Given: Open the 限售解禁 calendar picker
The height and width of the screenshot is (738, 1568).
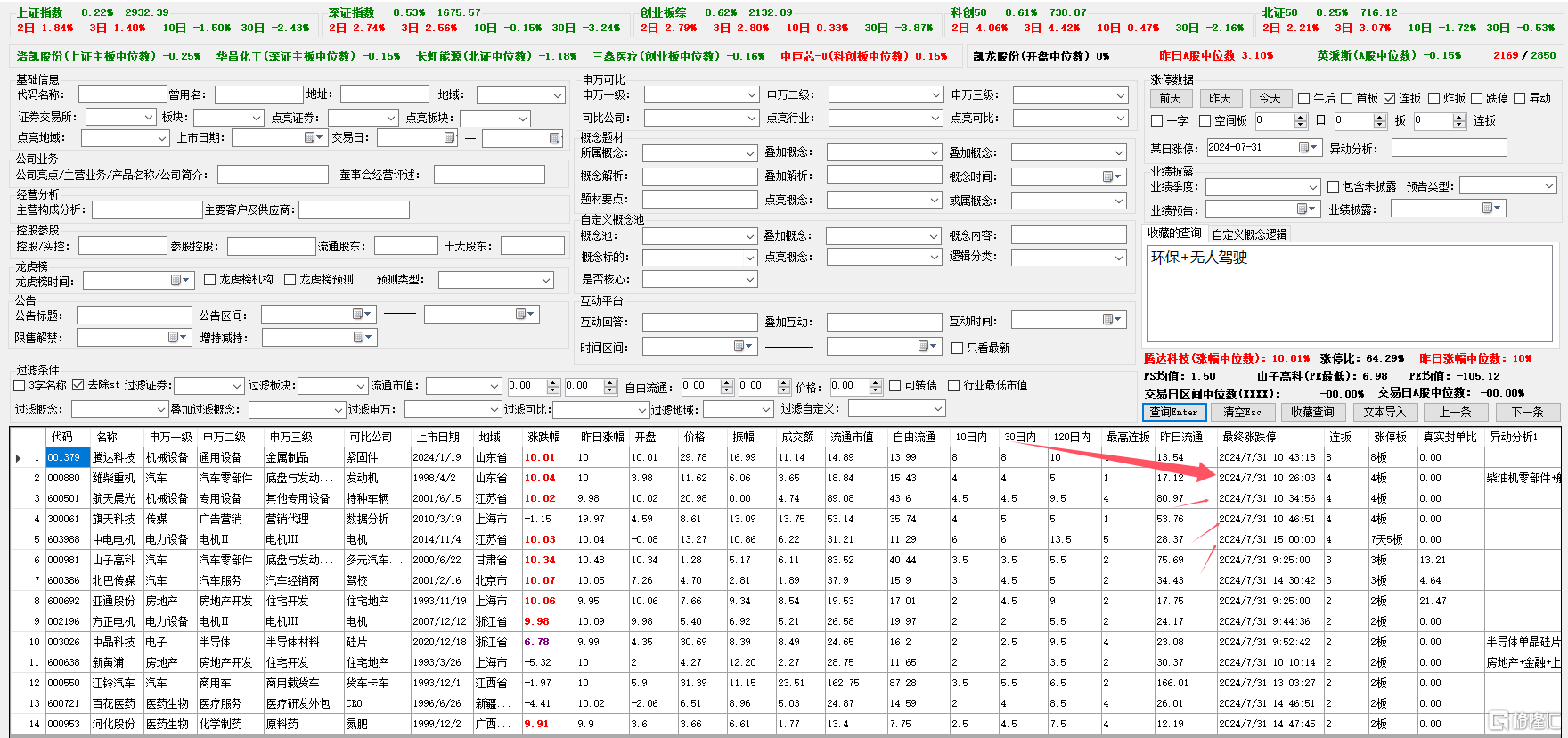Looking at the screenshot, I should pyautogui.click(x=177, y=337).
